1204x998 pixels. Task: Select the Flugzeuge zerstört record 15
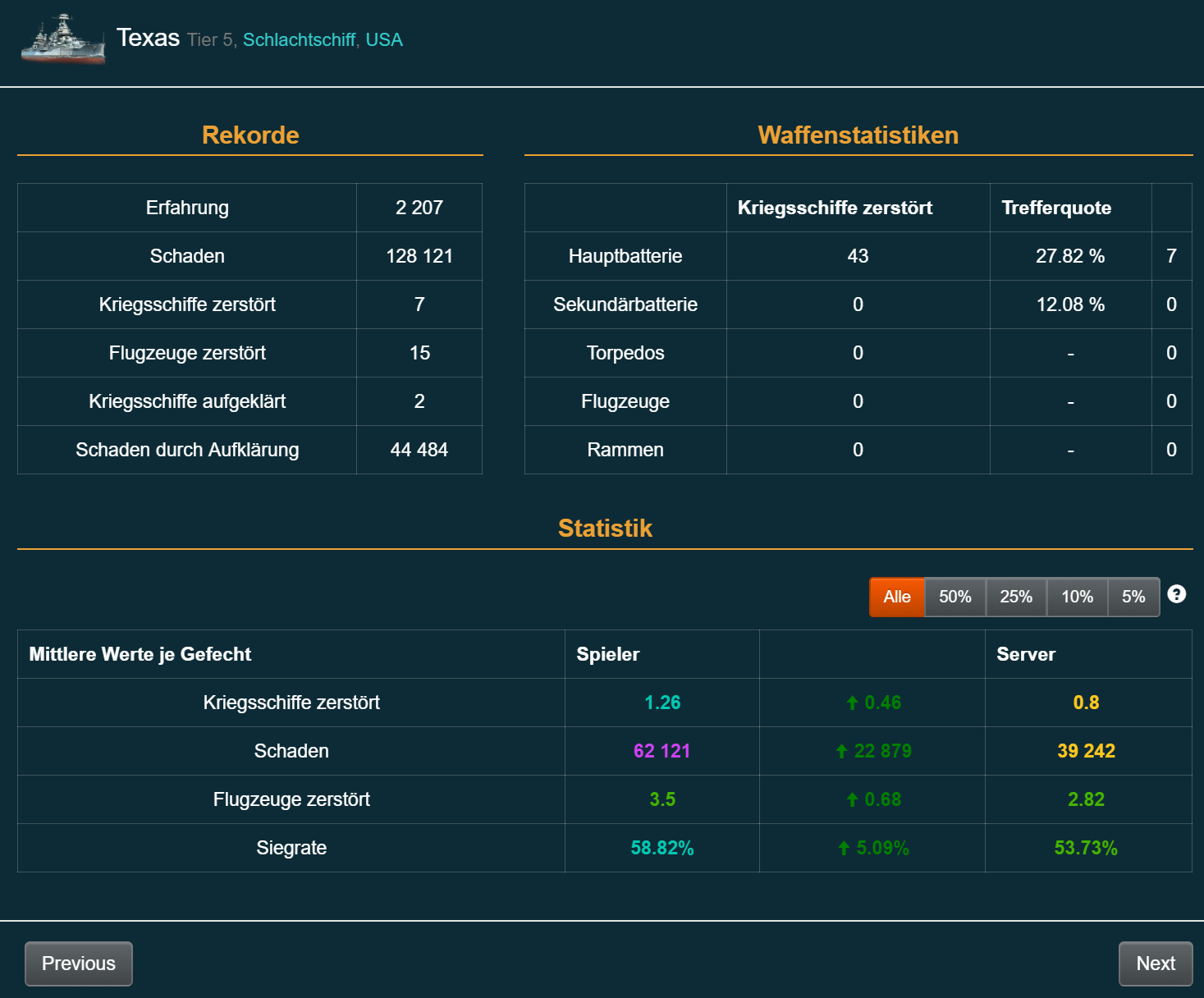[419, 353]
